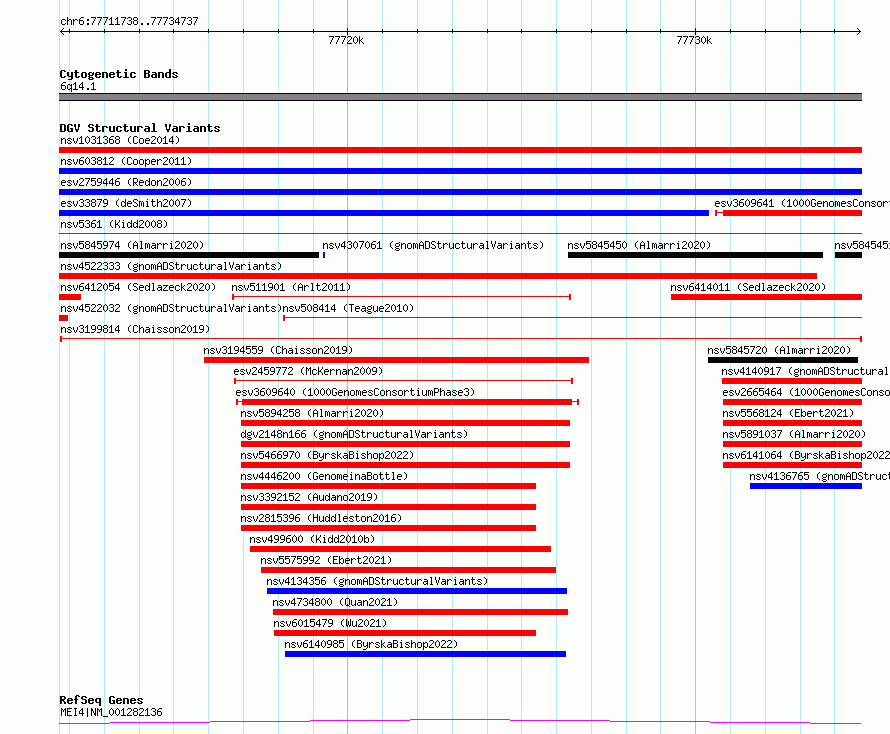Open nsv511901 (Arlt2011) variant label

coord(291,287)
